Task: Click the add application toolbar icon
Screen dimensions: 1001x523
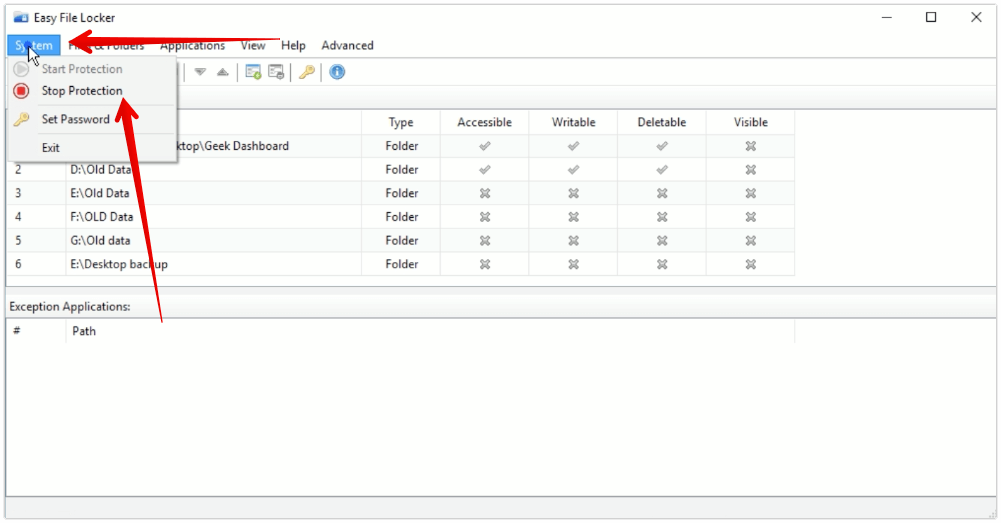Action: click(253, 72)
